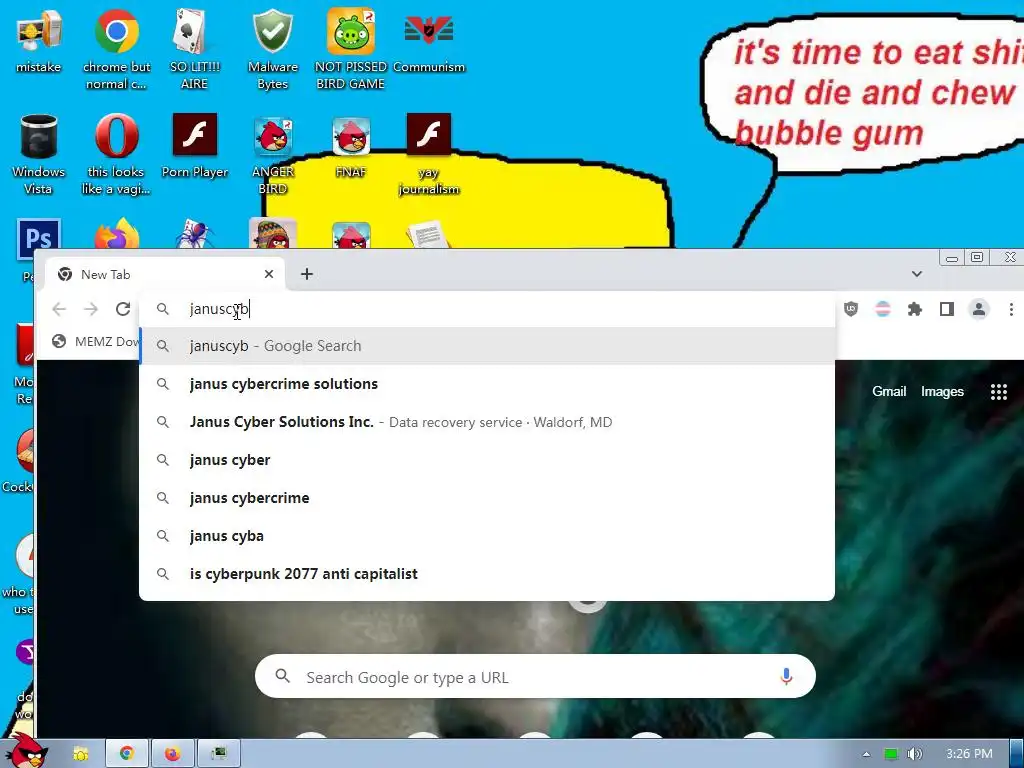1024x768 pixels.
Task: Click the Angry Bird Start button
Action: (27, 751)
